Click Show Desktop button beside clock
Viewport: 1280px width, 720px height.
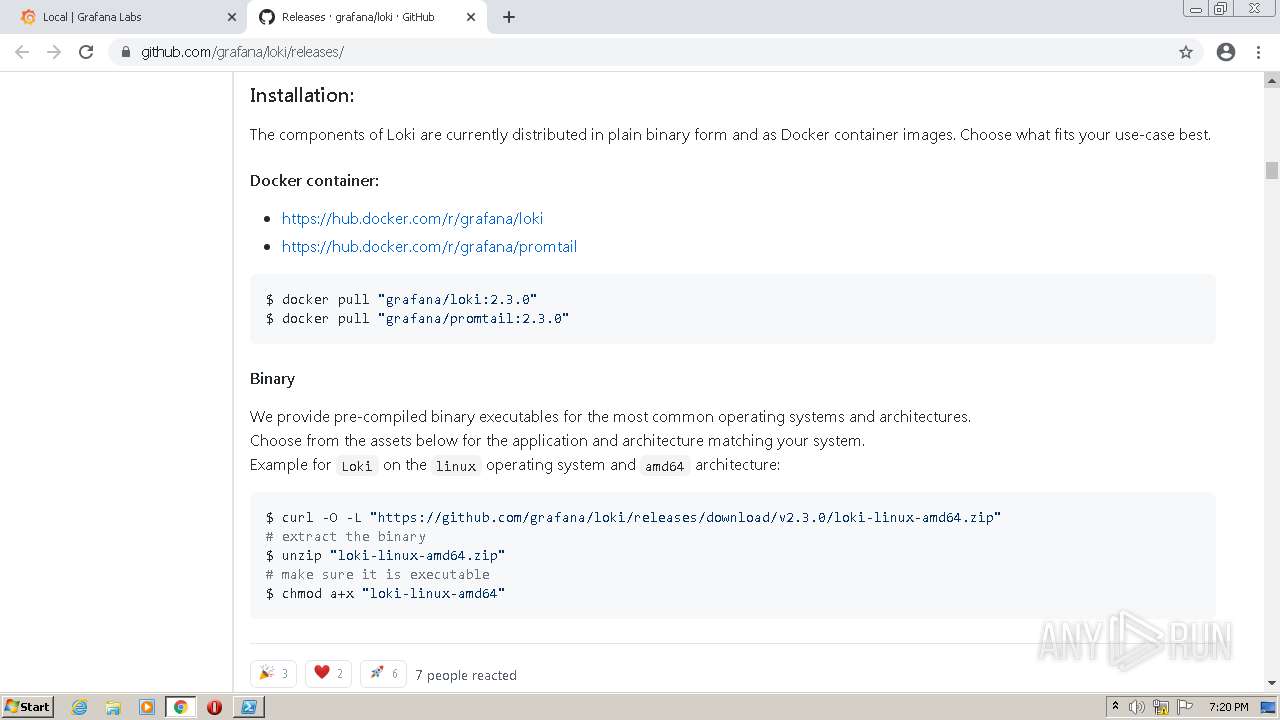point(1269,707)
